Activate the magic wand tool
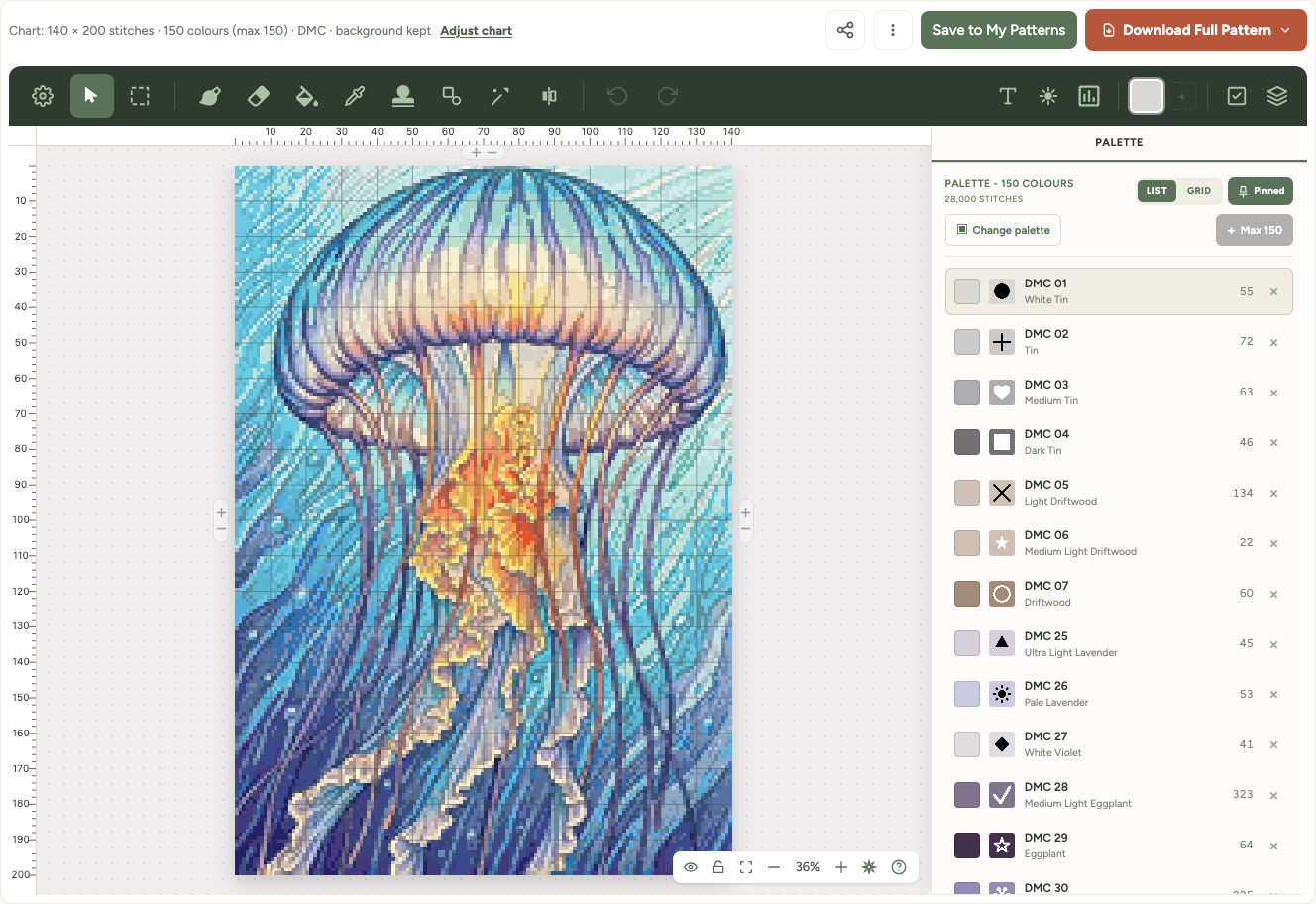Viewport: 1316px width, 904px height. tap(500, 96)
